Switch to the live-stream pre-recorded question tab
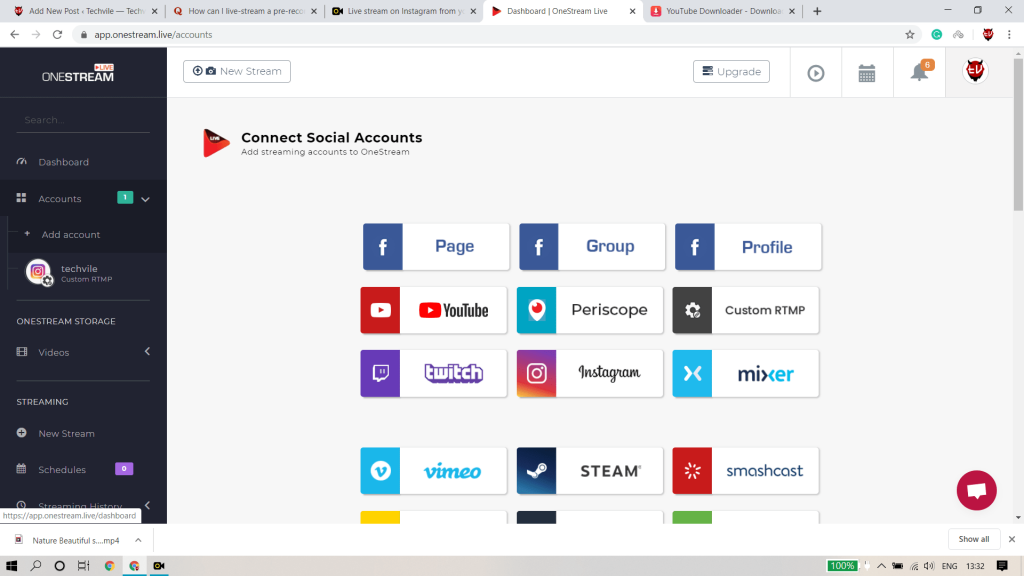This screenshot has width=1024, height=576. click(246, 11)
